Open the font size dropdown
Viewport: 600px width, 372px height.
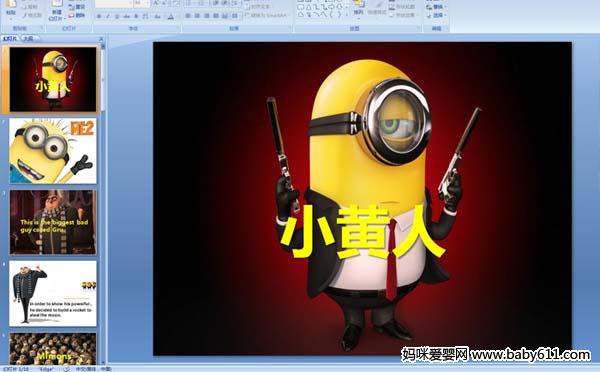tap(142, 4)
